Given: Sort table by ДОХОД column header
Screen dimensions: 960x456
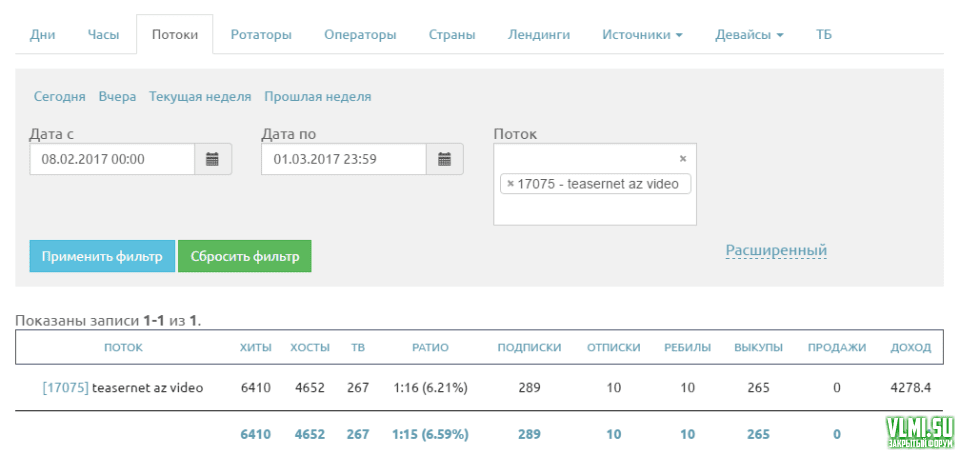Looking at the screenshot, I should (910, 348).
